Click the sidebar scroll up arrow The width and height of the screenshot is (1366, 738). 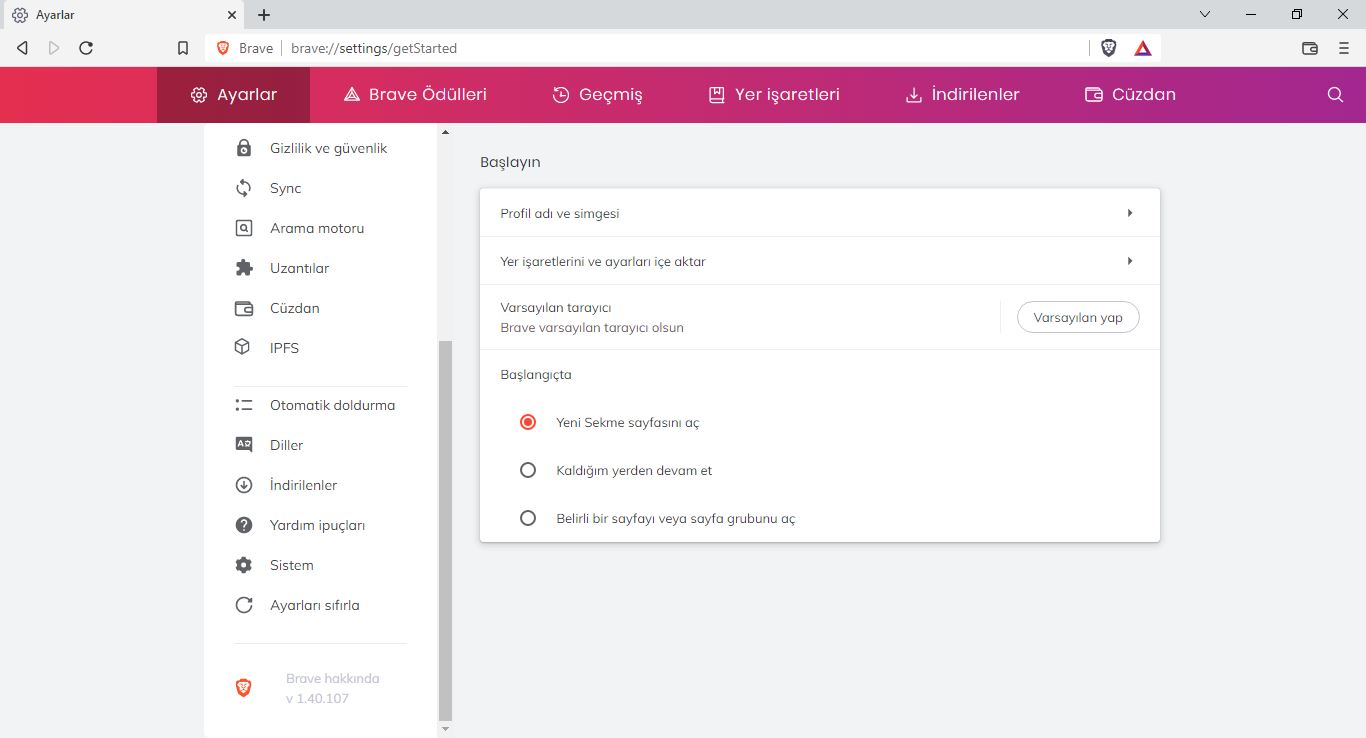pos(446,132)
